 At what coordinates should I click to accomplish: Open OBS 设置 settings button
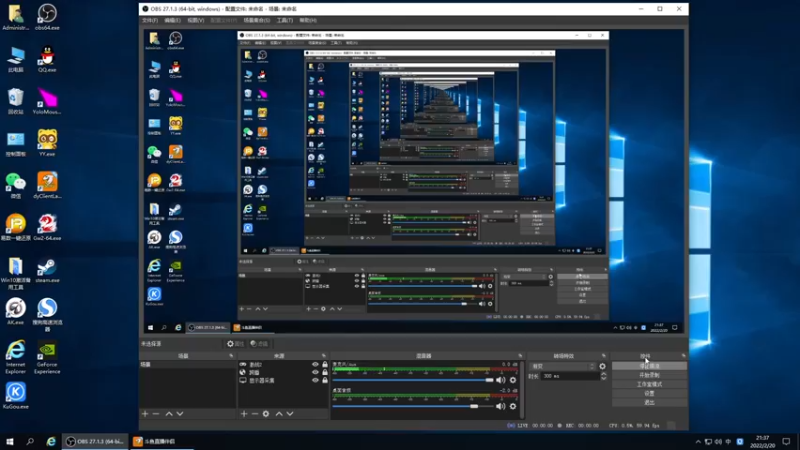coord(649,393)
